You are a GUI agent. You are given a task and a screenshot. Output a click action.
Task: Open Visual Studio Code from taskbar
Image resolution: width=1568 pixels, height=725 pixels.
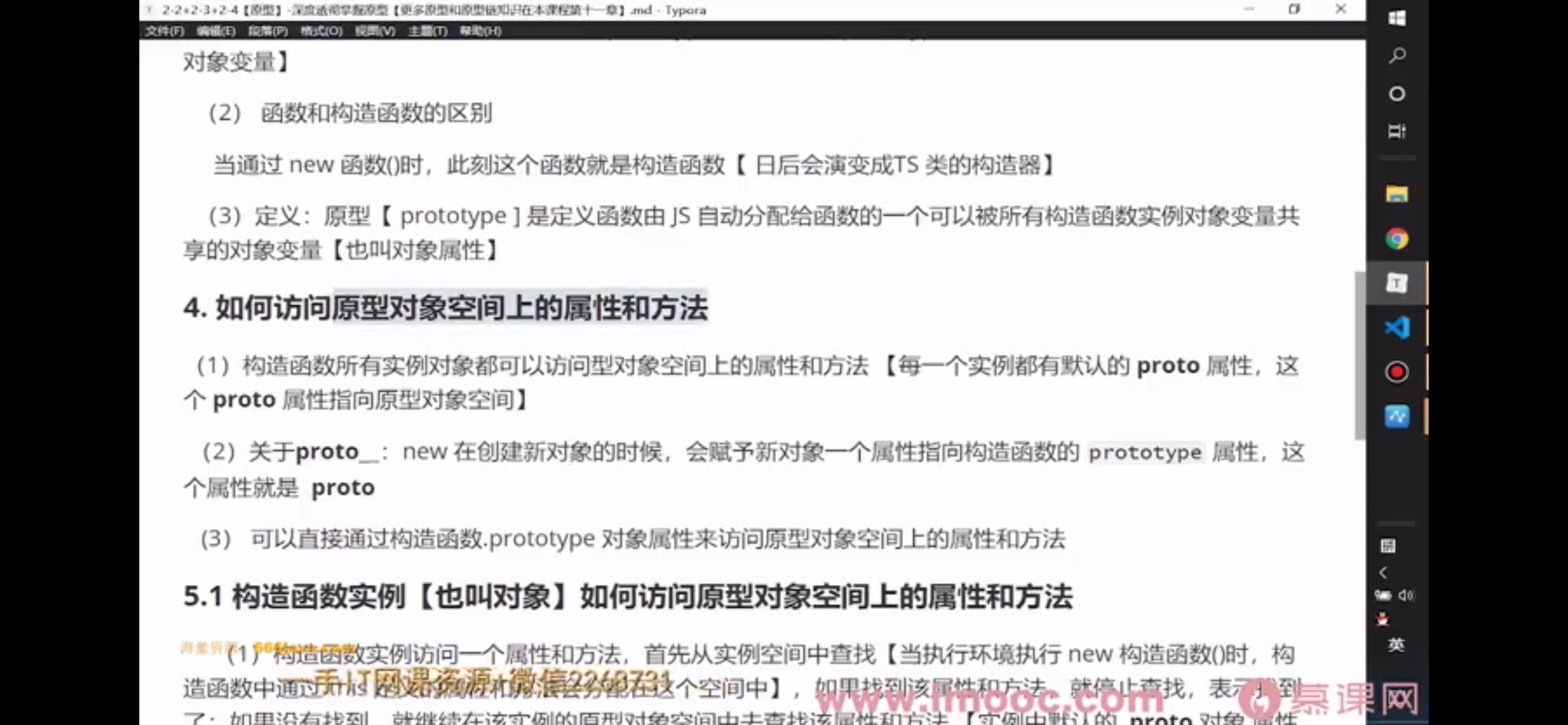pyautogui.click(x=1396, y=327)
